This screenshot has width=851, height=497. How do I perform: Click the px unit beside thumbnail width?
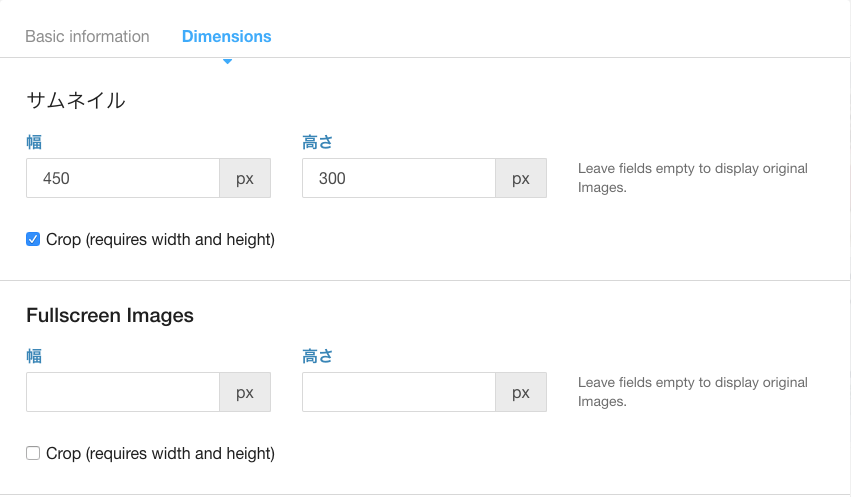[x=245, y=178]
